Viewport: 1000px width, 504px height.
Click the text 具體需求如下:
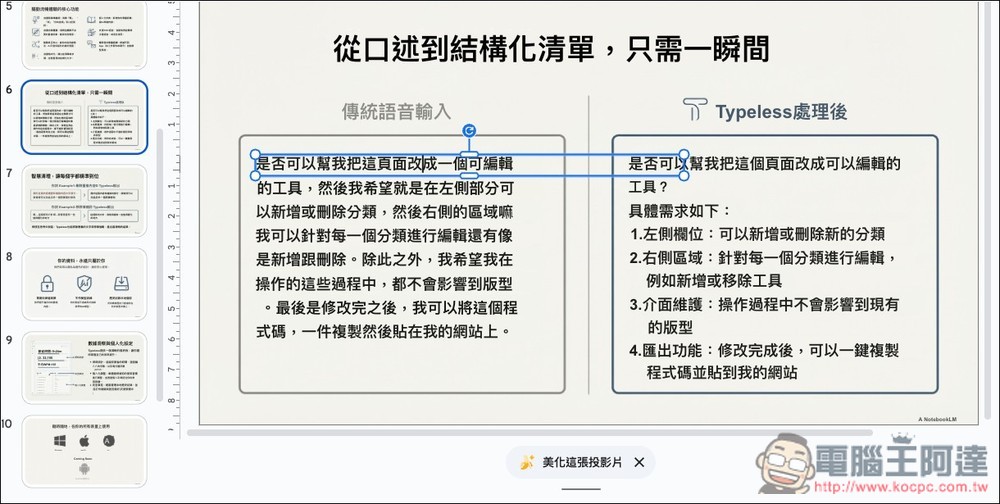coord(680,211)
